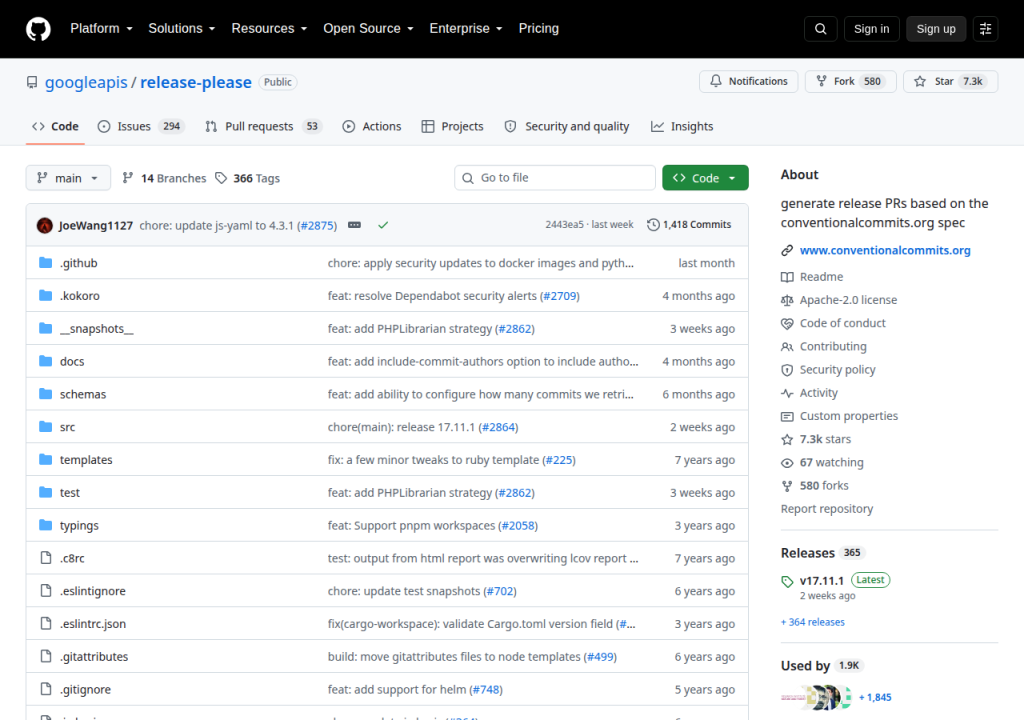Click the tag icon beside v17.11.1
The image size is (1024, 720).
click(x=787, y=581)
